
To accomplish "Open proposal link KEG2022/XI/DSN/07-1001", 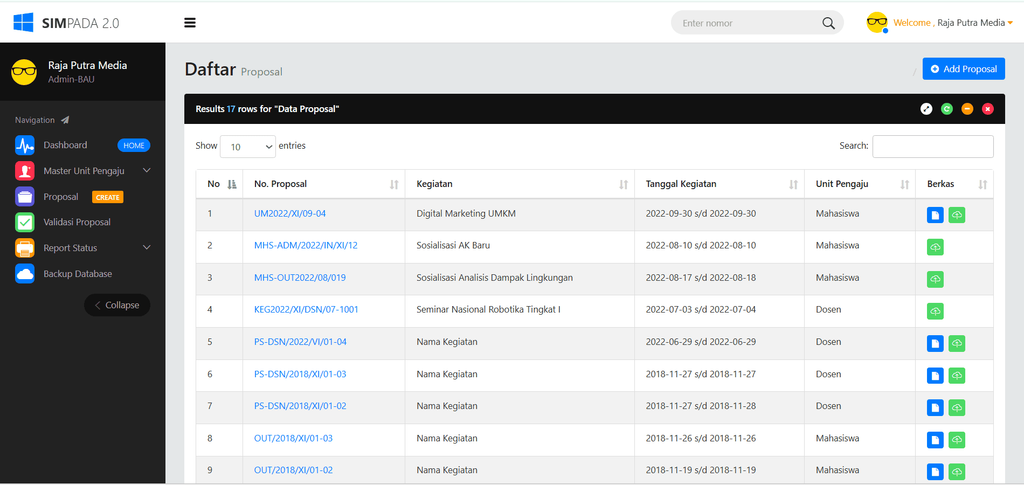I will pos(306,309).
